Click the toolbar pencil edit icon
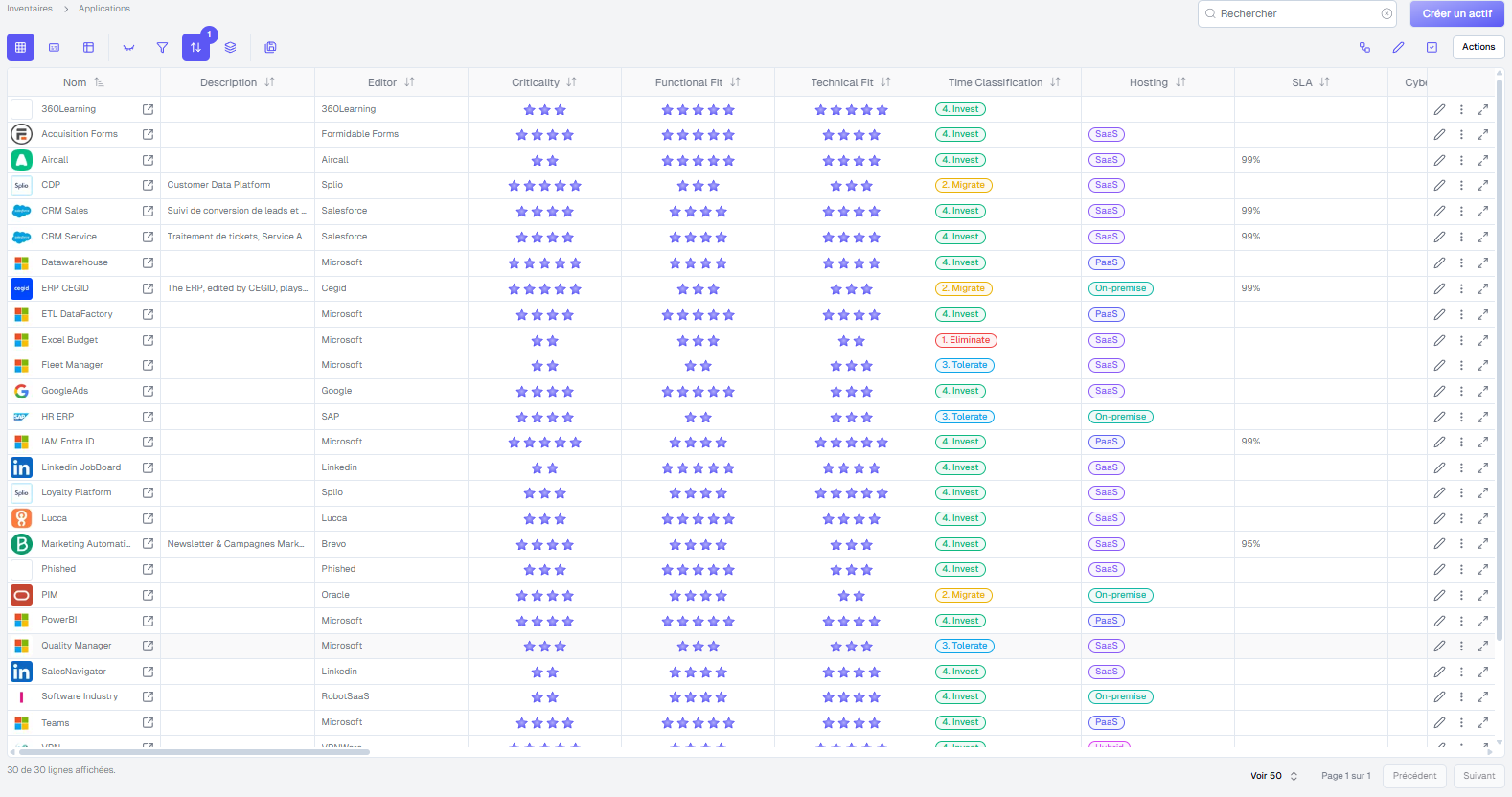 coord(1398,47)
